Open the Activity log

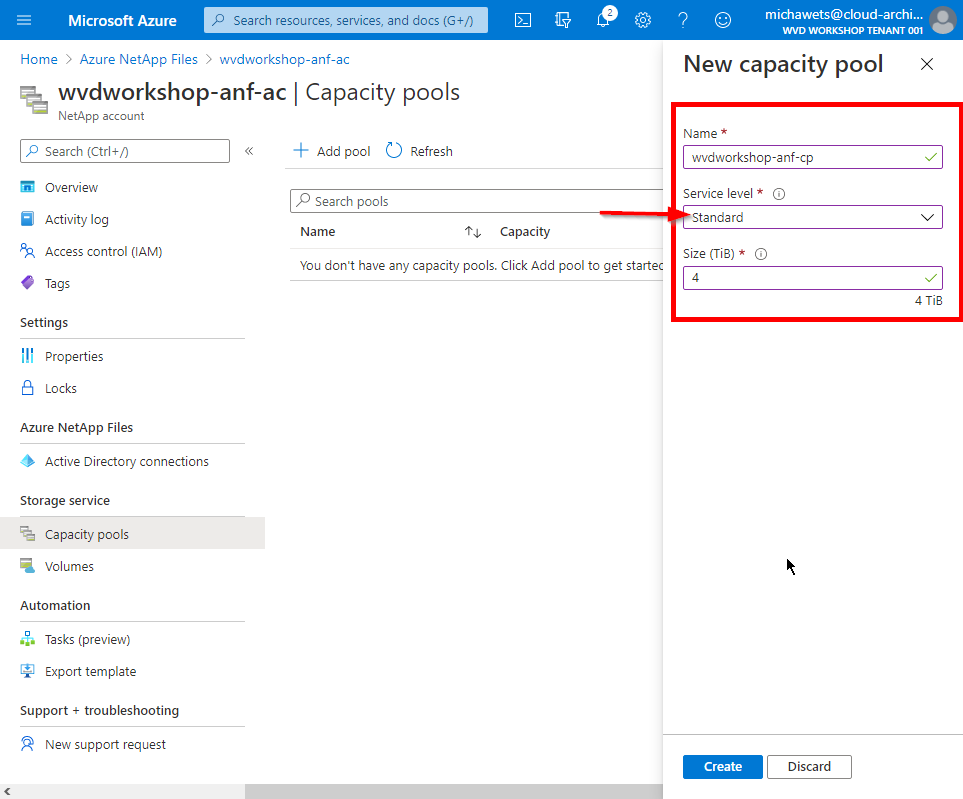(x=77, y=219)
